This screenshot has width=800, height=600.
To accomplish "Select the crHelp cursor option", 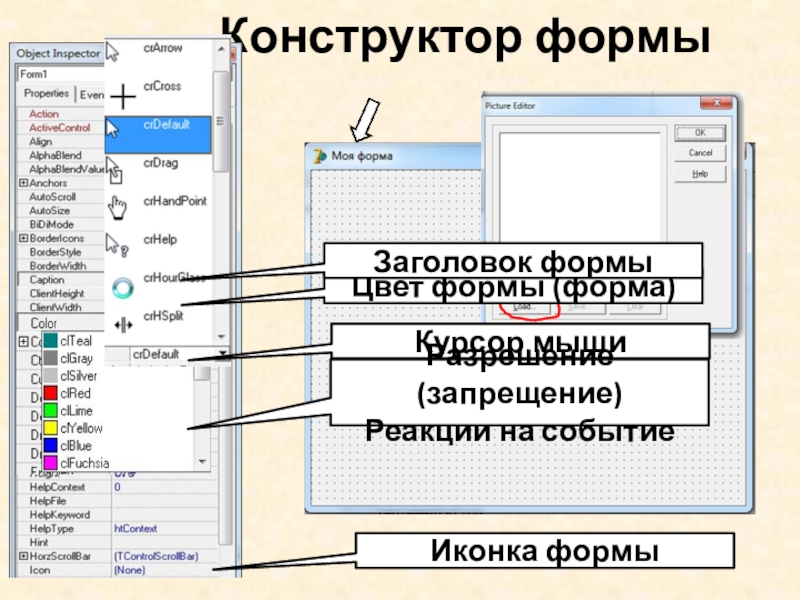I will [158, 248].
